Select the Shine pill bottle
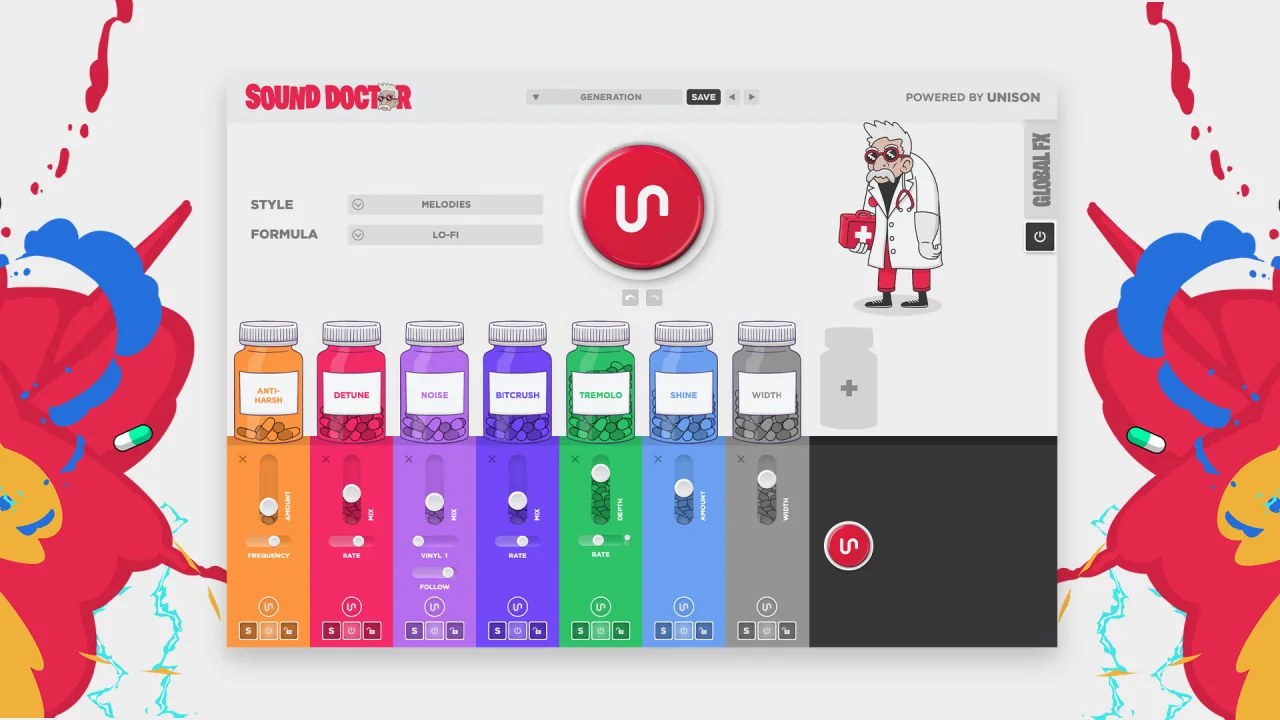This screenshot has width=1280, height=720. [683, 381]
